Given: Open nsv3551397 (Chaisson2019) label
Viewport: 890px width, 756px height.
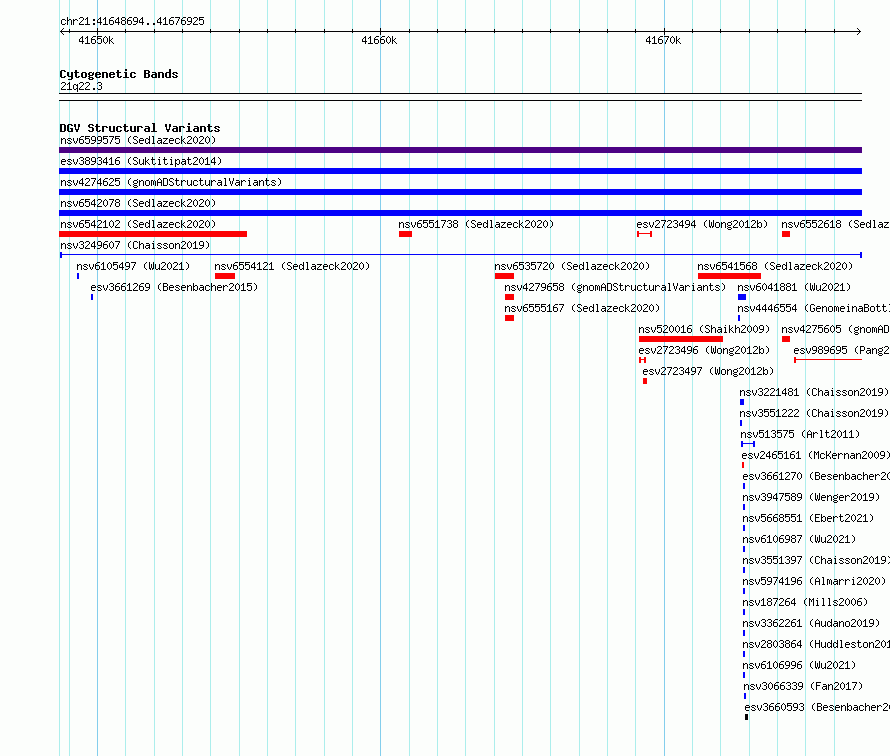Looking at the screenshot, I should click(x=816, y=560).
